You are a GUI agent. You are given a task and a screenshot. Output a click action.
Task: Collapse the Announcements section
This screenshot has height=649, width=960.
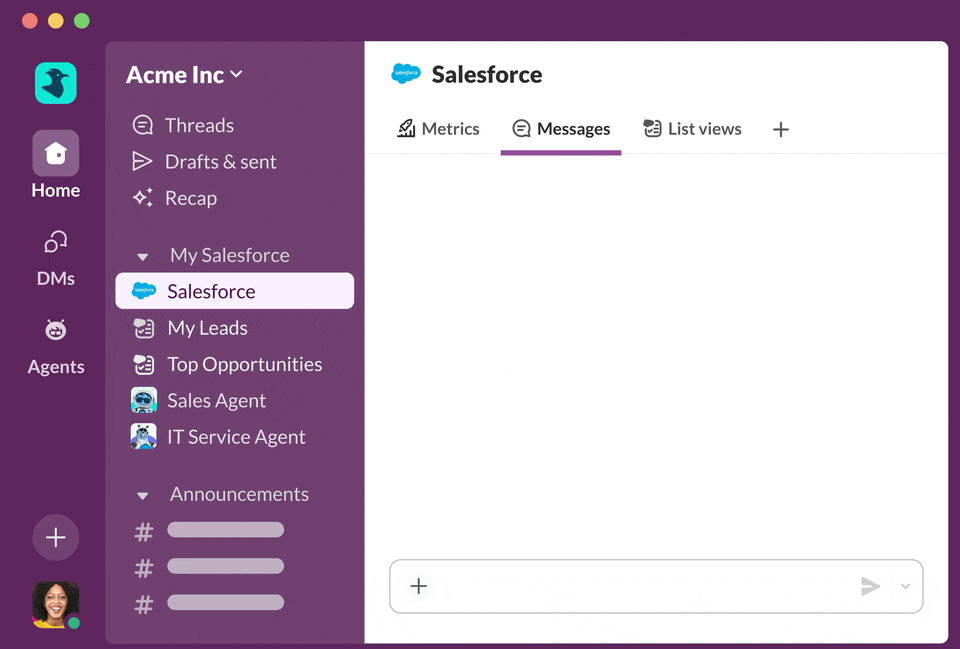click(143, 496)
